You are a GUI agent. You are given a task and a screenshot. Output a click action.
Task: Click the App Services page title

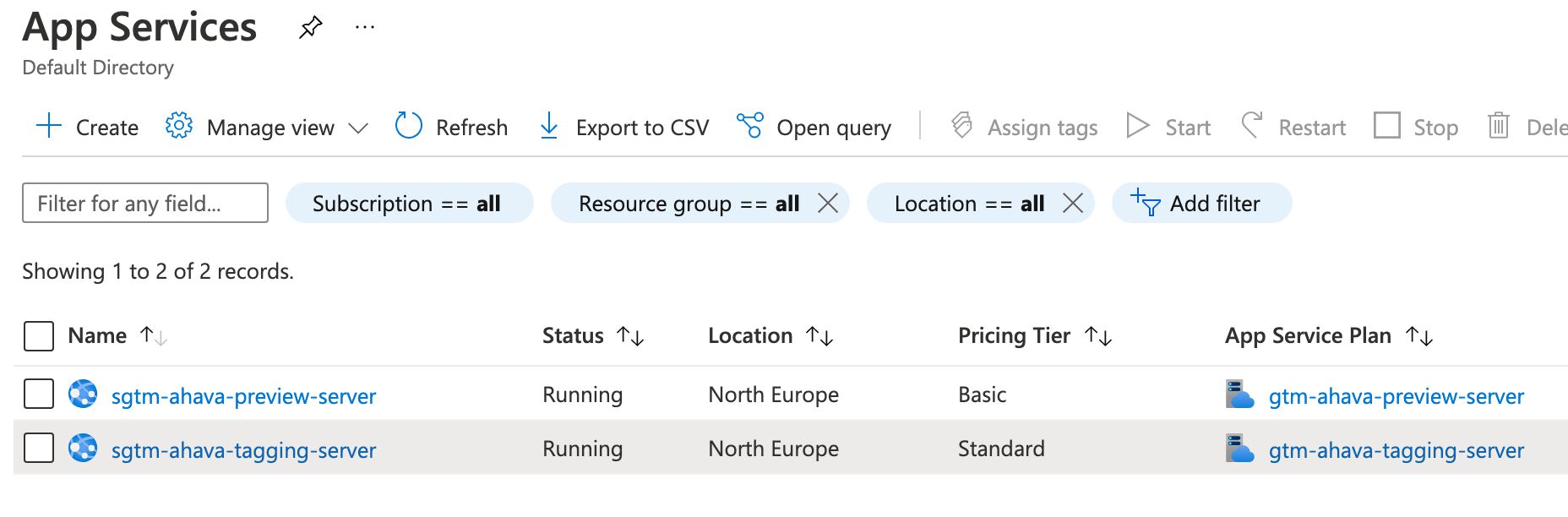(139, 28)
